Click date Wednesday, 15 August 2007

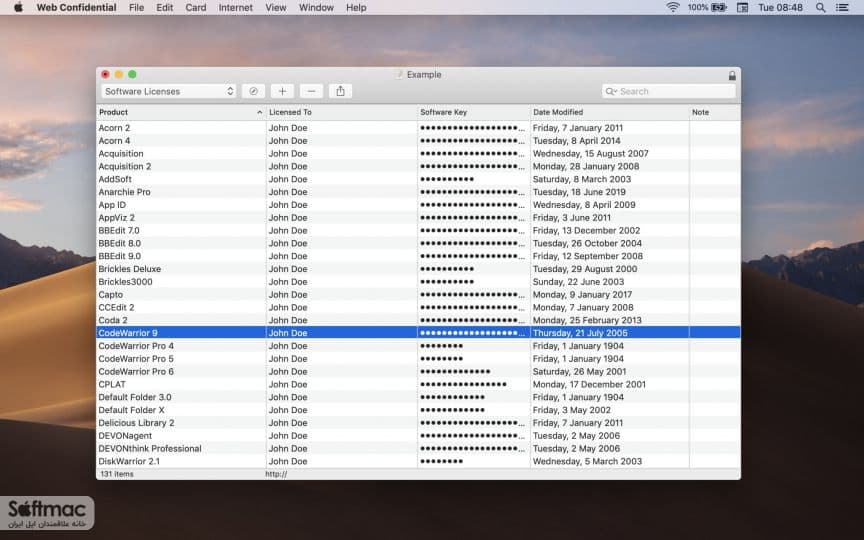pos(590,154)
